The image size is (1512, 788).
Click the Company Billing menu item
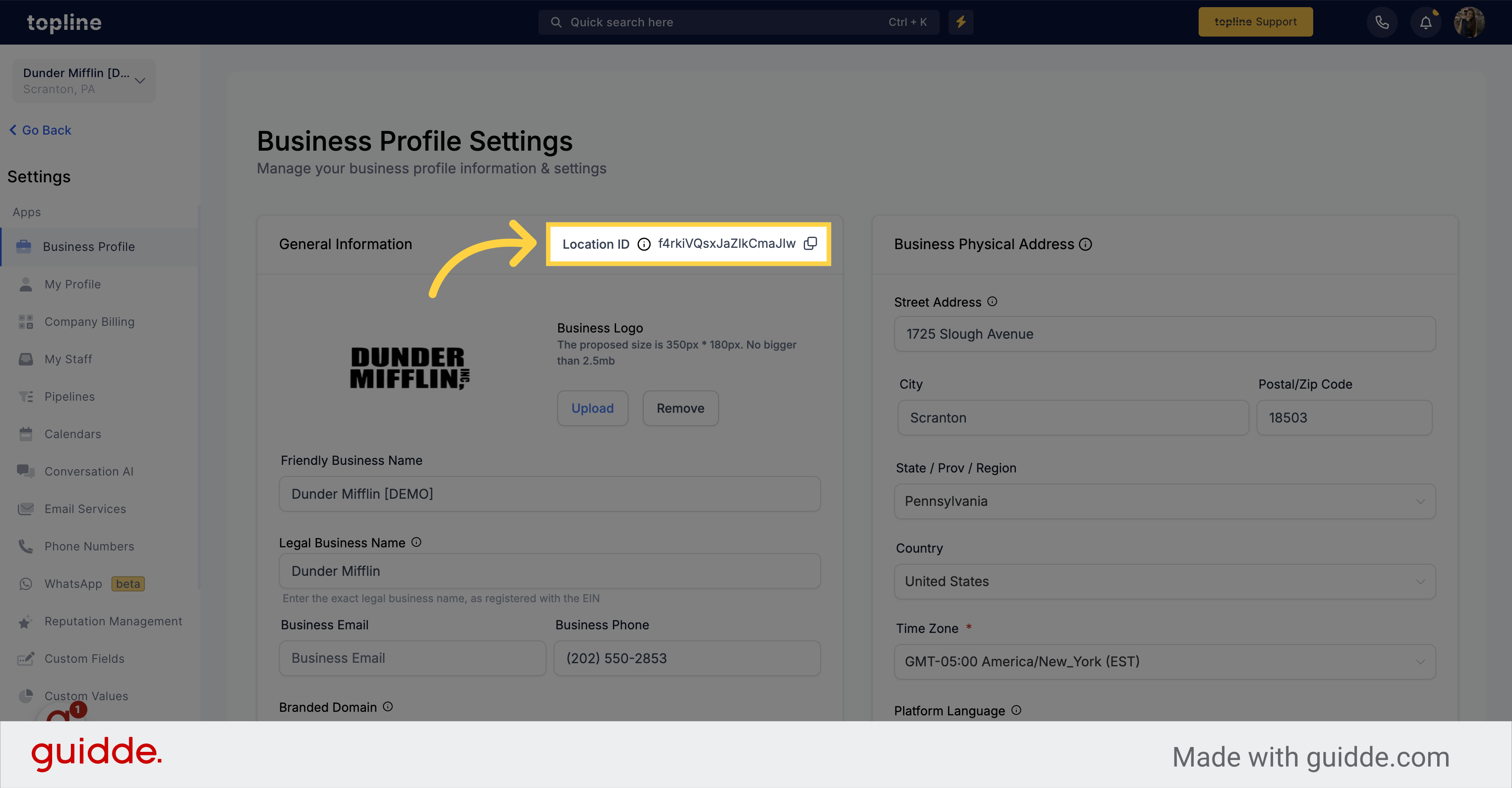(89, 321)
